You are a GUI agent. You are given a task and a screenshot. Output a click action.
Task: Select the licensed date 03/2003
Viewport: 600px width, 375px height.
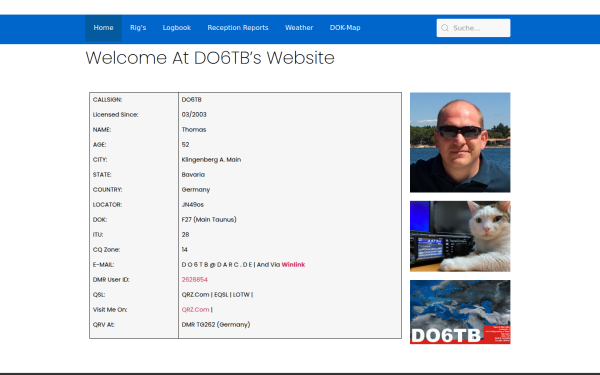point(194,114)
